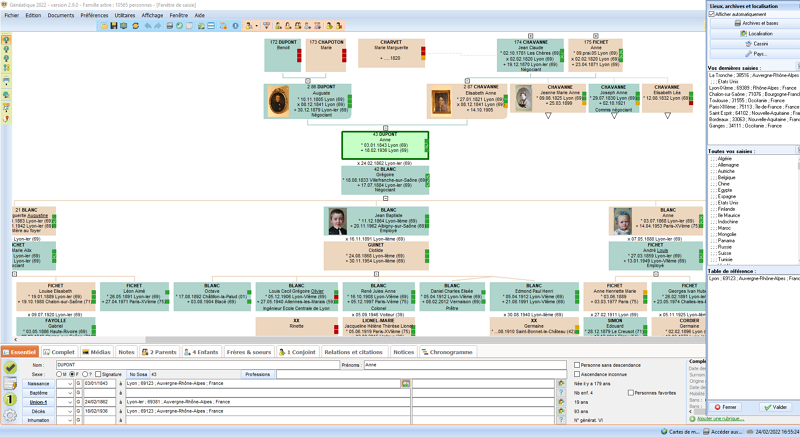Select the third tree icon in left sidebar

pos(6,59)
